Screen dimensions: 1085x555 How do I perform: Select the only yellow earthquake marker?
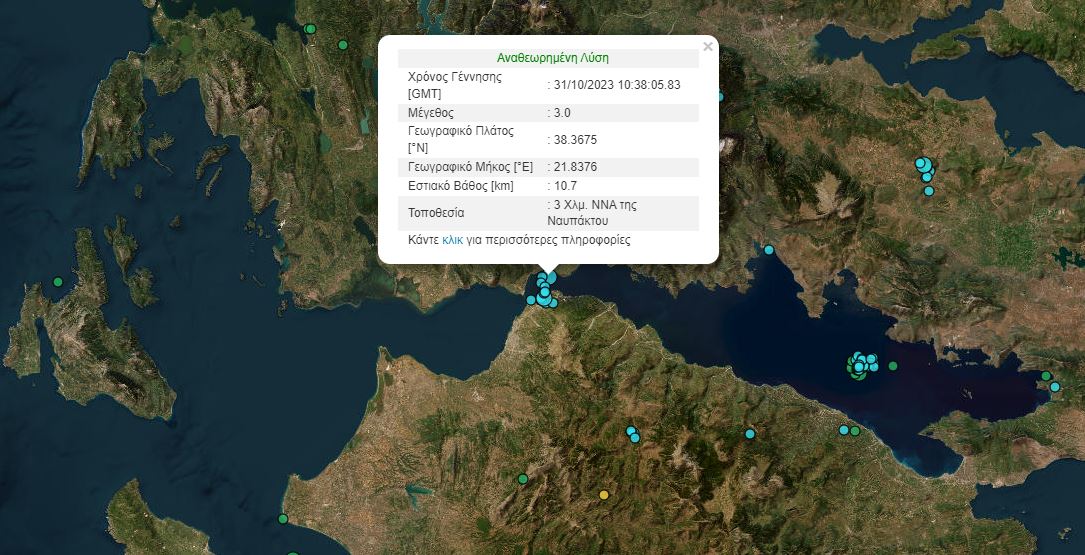[603, 495]
